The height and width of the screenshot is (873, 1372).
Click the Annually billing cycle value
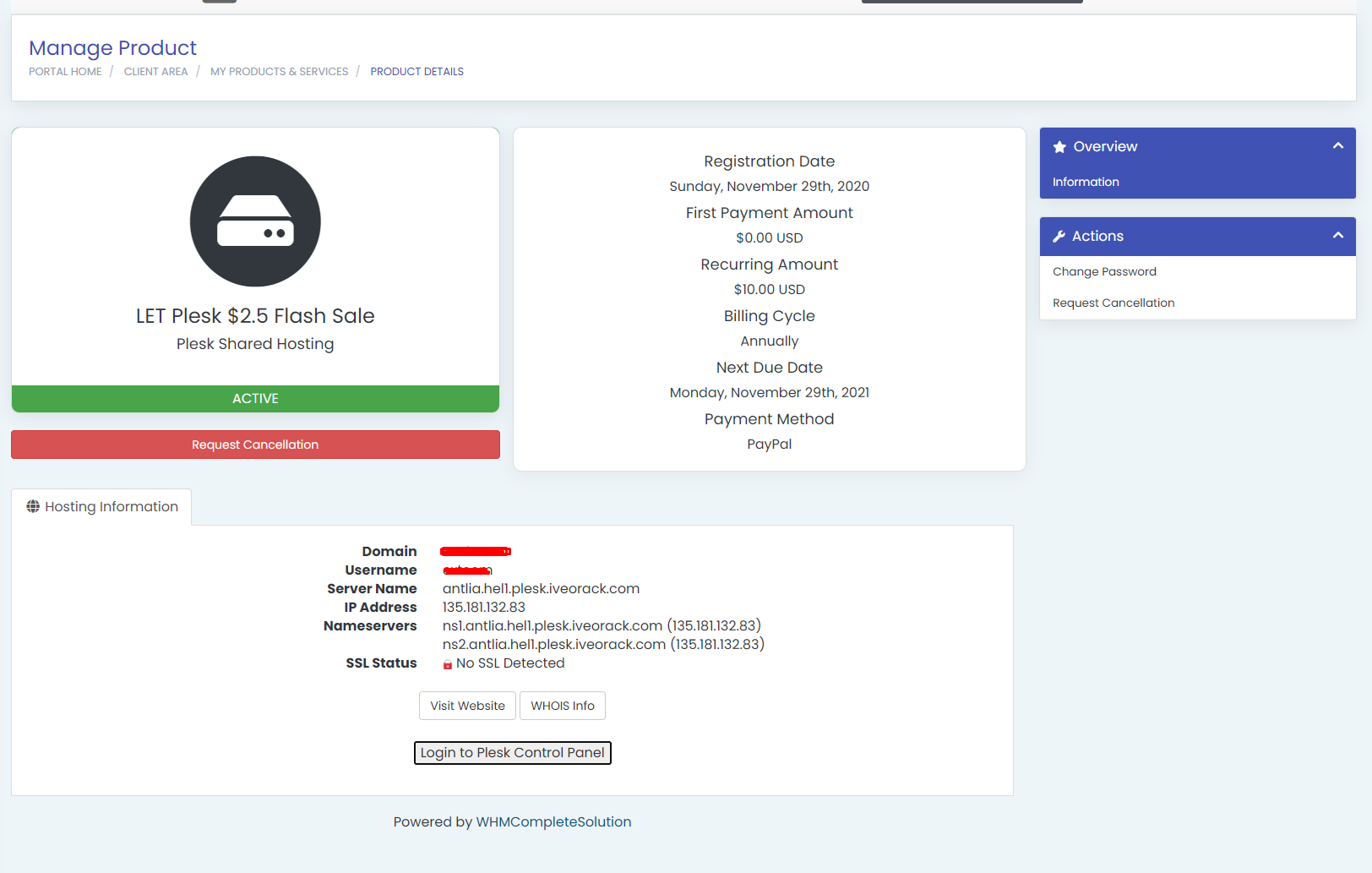click(x=770, y=341)
